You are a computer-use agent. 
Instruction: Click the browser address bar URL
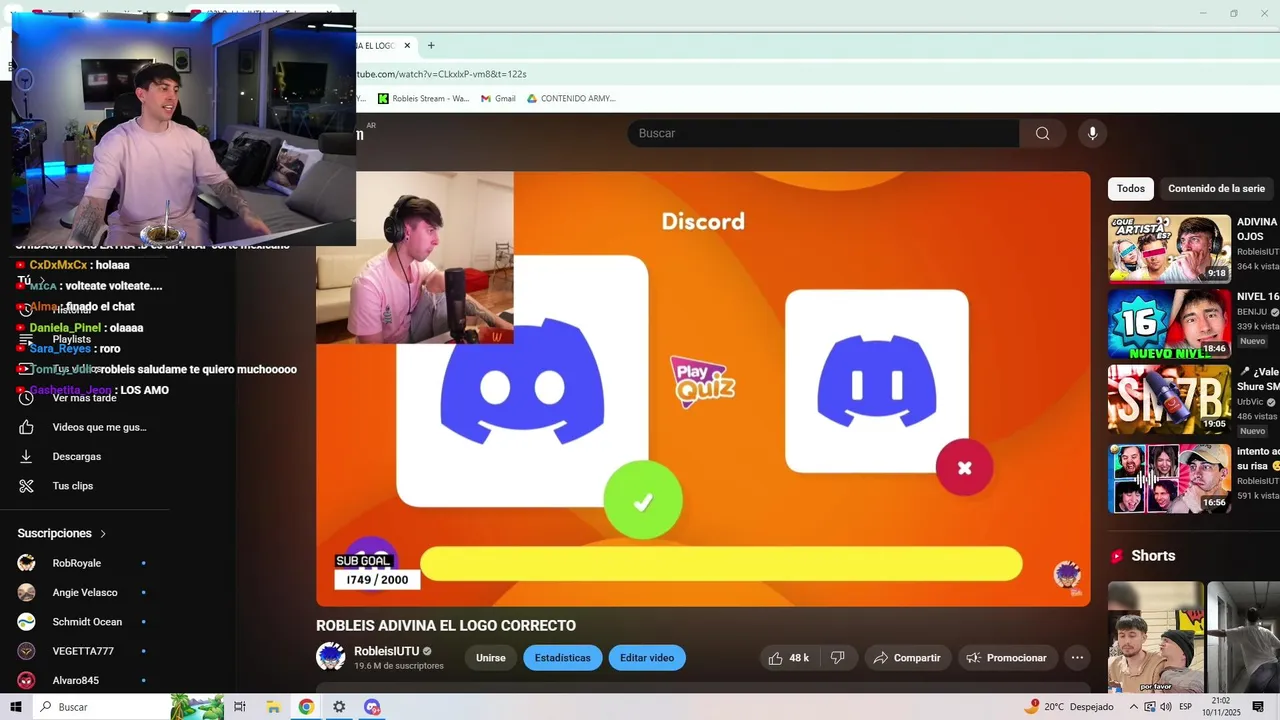(x=442, y=74)
